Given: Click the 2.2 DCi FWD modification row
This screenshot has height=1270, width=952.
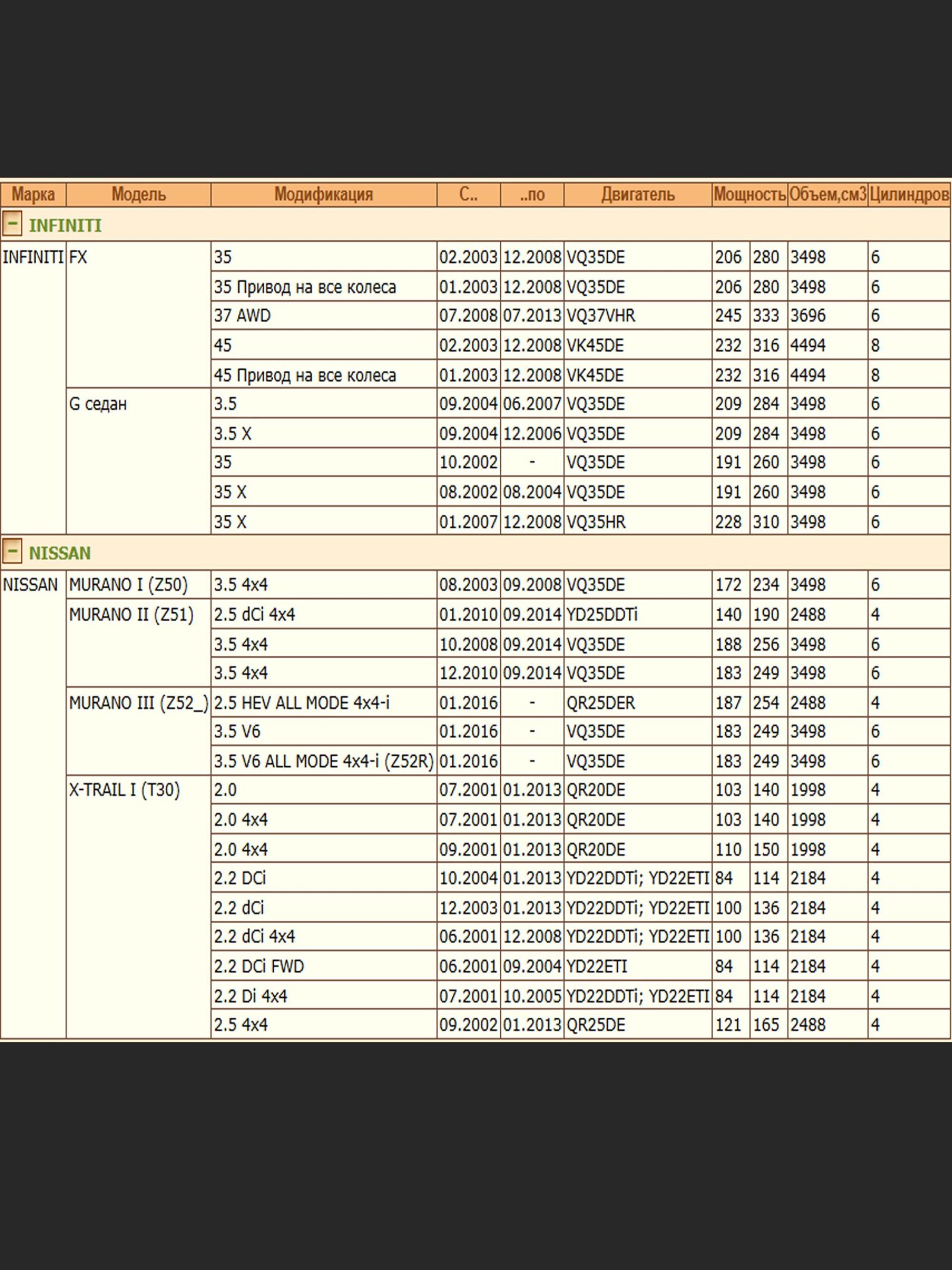Looking at the screenshot, I should (x=258, y=966).
